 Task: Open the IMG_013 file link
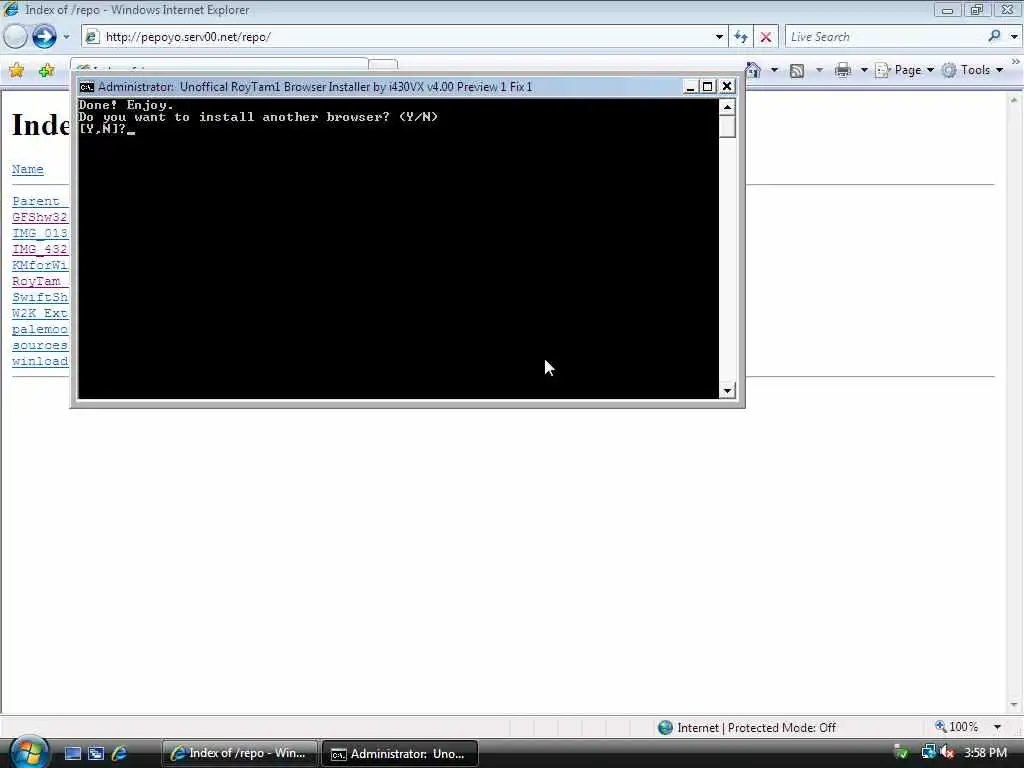pos(40,233)
